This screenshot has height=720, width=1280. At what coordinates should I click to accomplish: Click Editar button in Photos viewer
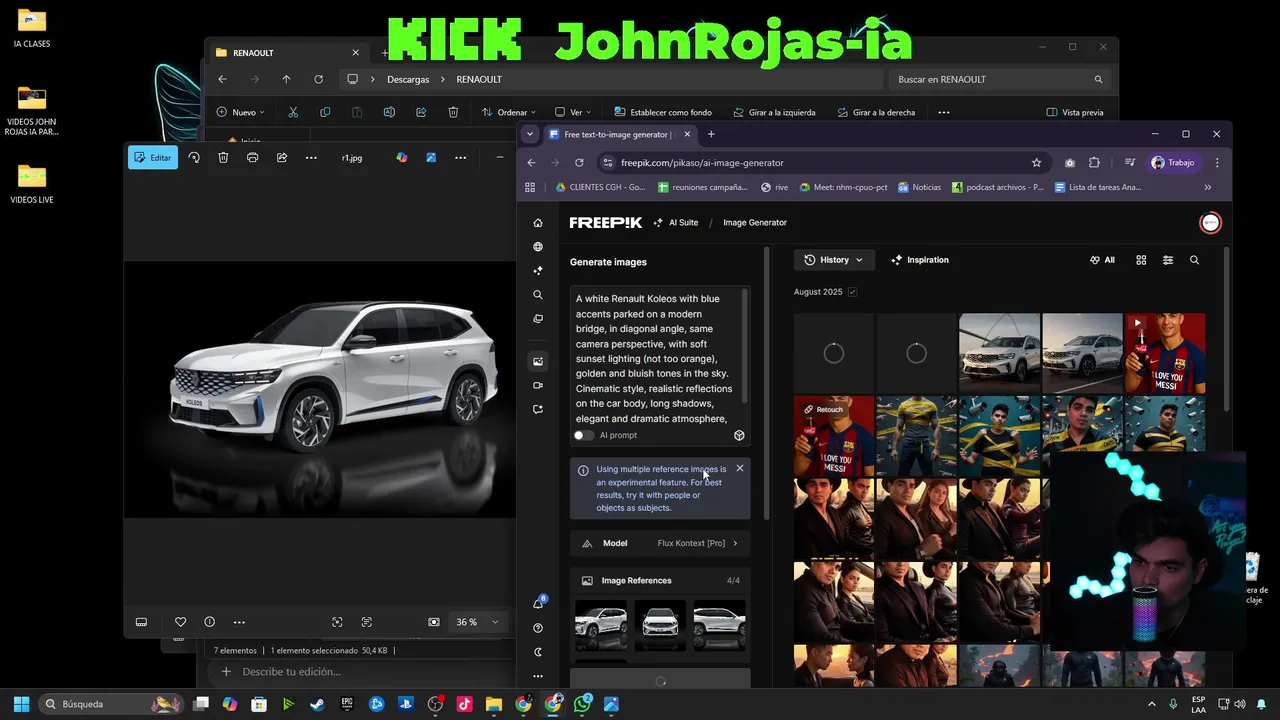coord(153,158)
